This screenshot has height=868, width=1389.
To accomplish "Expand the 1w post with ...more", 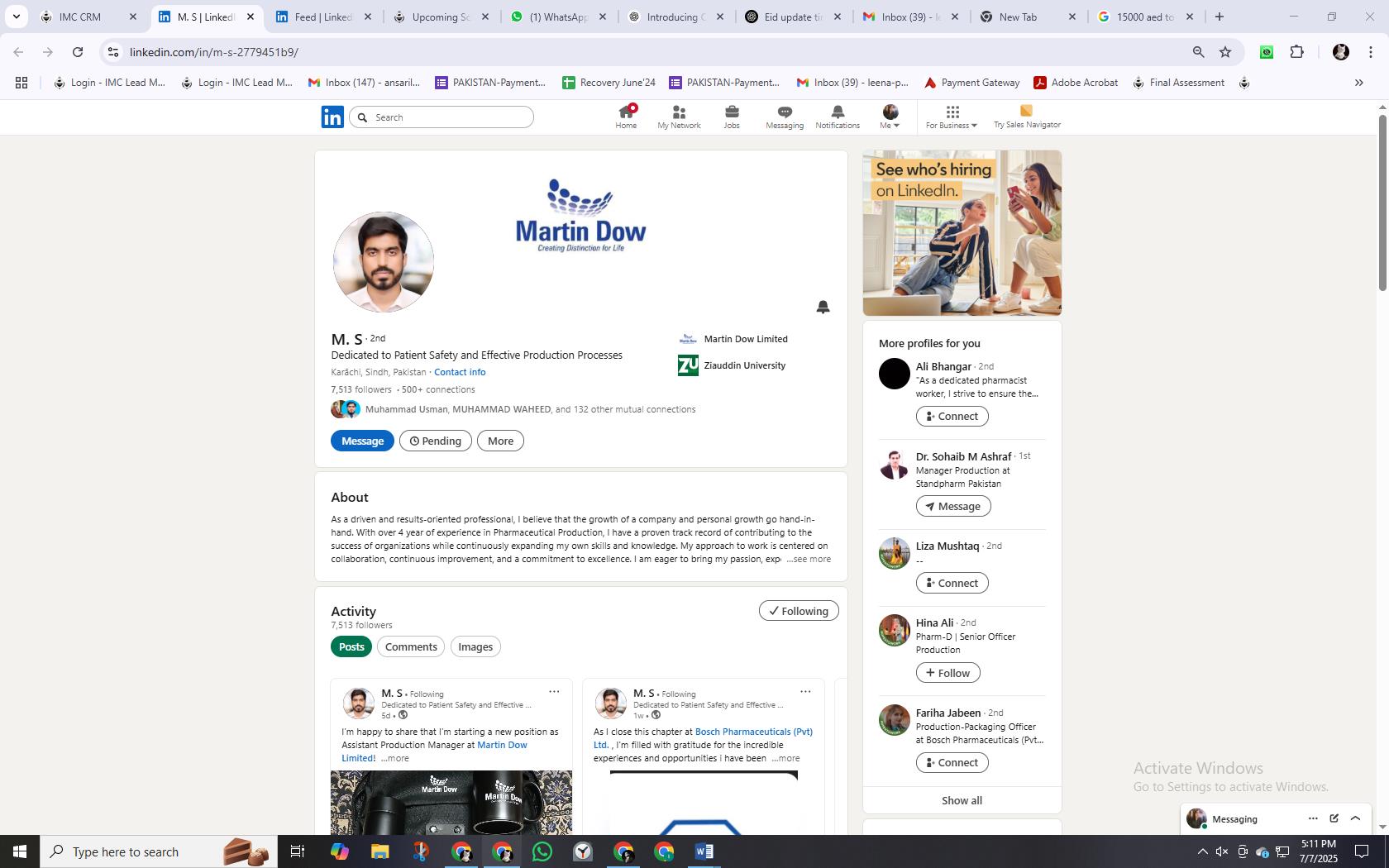I will point(785,758).
